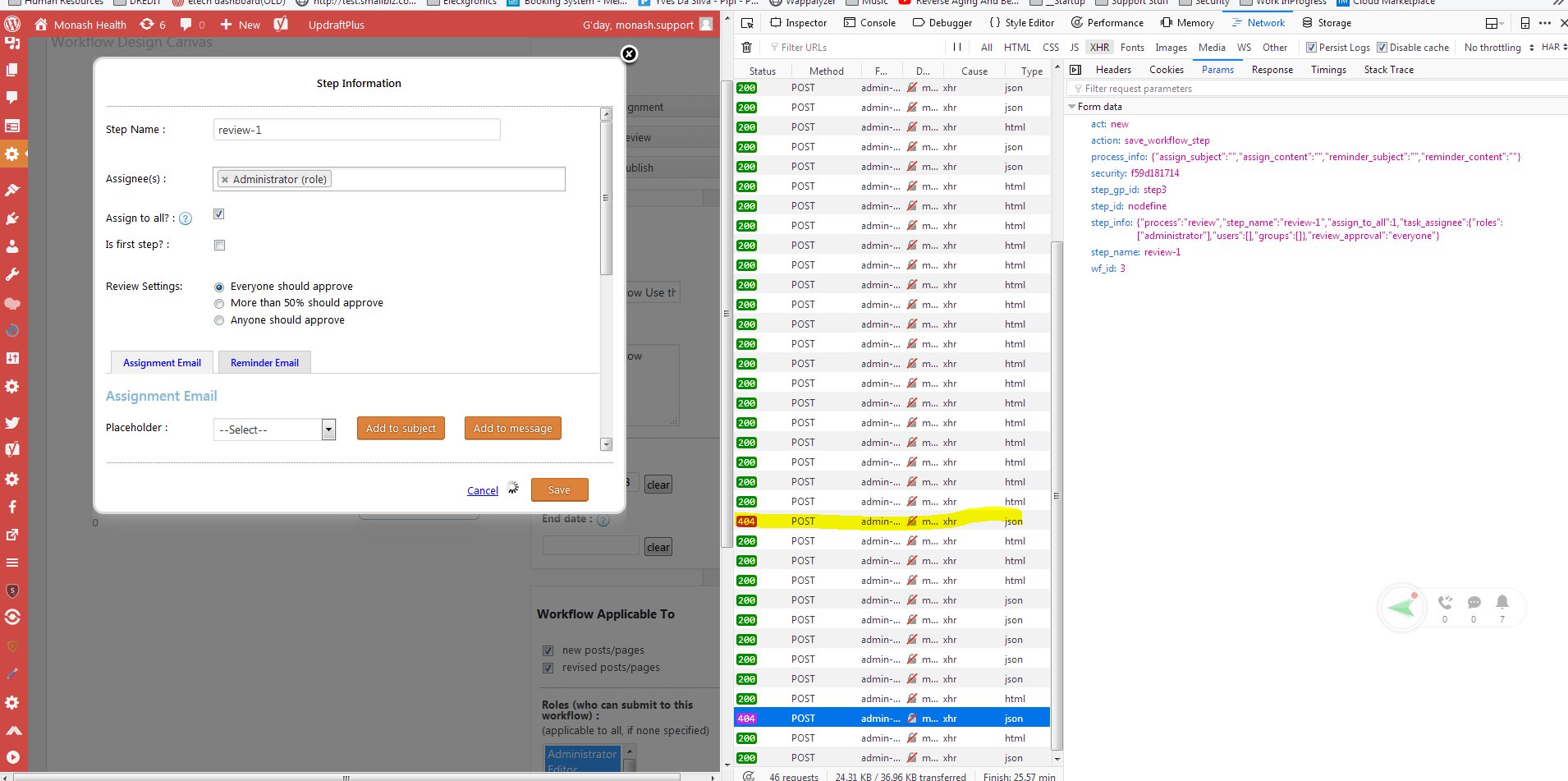
Task: Open the Plugins plug icon in sidebar
Action: [x=12, y=218]
